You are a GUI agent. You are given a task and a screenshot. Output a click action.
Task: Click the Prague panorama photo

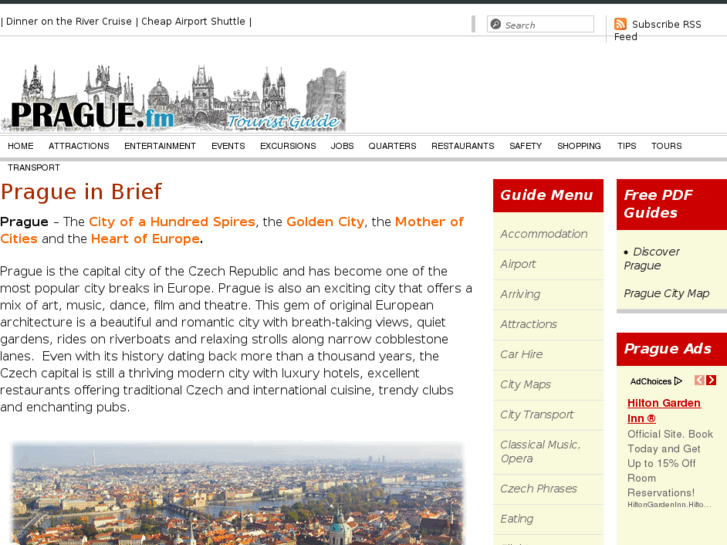pos(237,493)
